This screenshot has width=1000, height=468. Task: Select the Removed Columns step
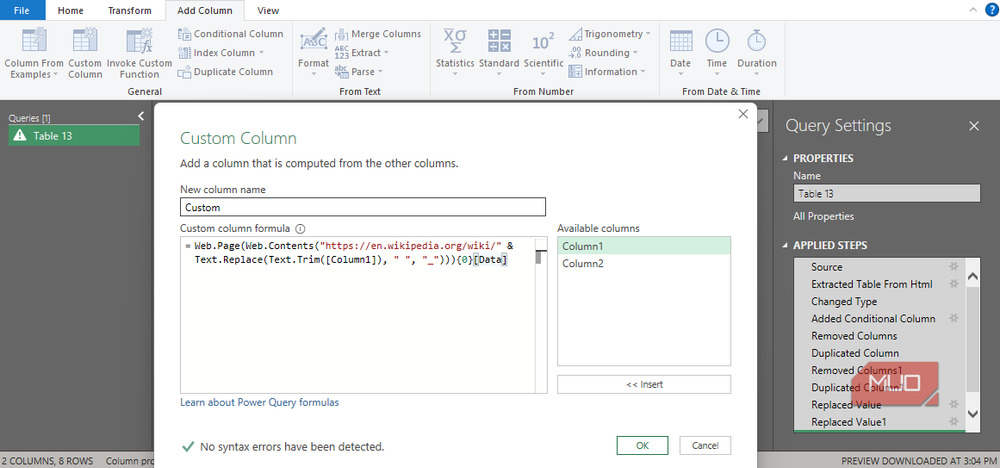click(854, 336)
